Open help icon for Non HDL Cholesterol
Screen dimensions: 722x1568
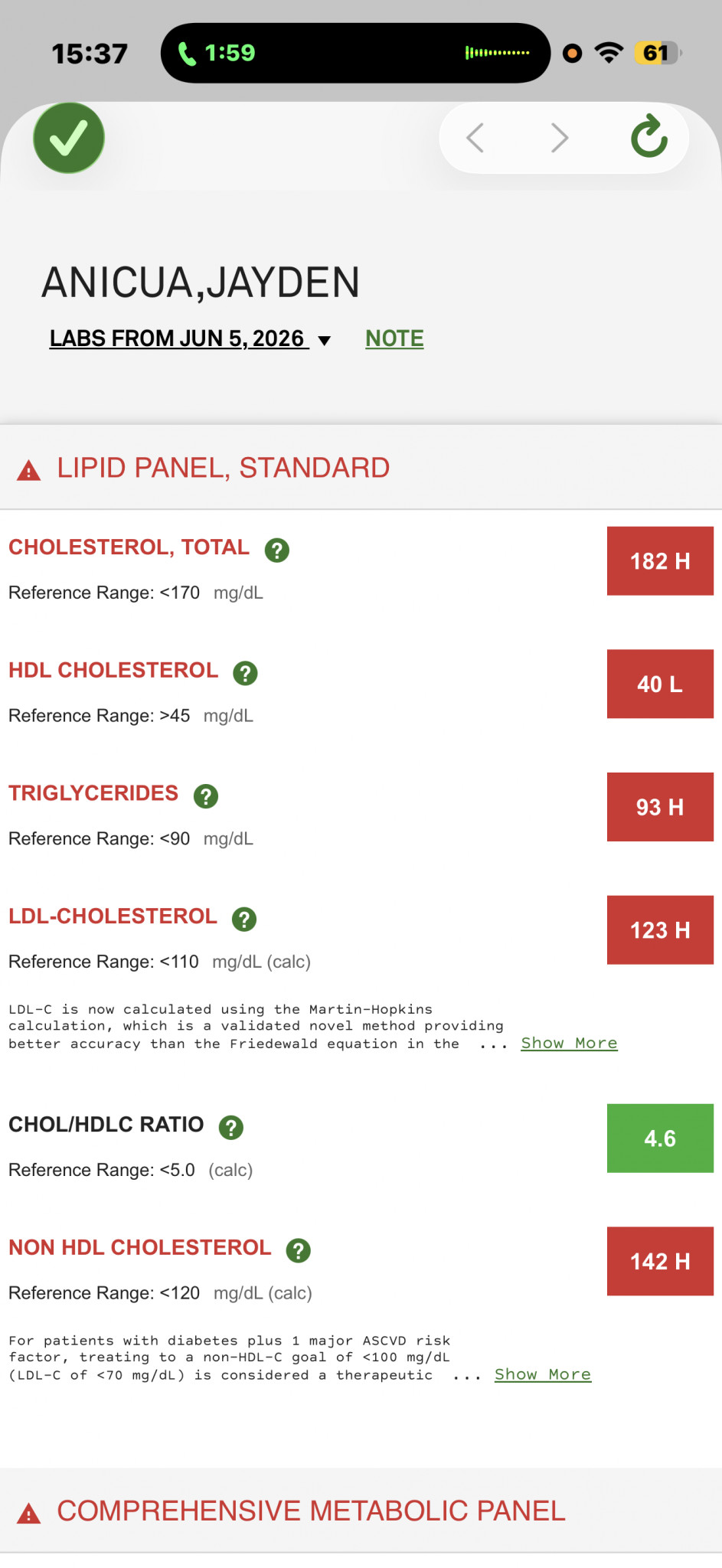(299, 1250)
